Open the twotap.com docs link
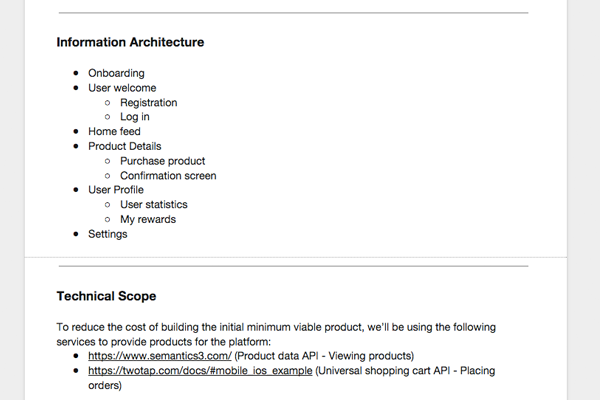The image size is (600, 400). (200, 371)
